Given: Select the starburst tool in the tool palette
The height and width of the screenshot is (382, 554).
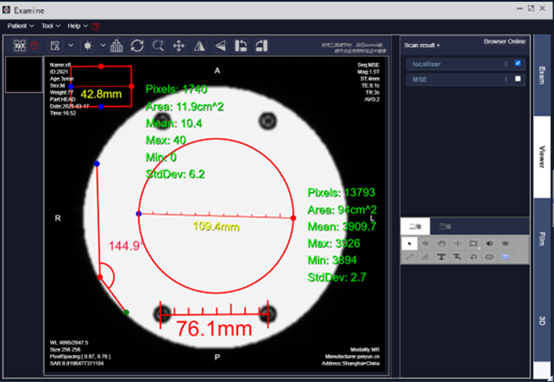Looking at the screenshot, I should click(x=505, y=243).
